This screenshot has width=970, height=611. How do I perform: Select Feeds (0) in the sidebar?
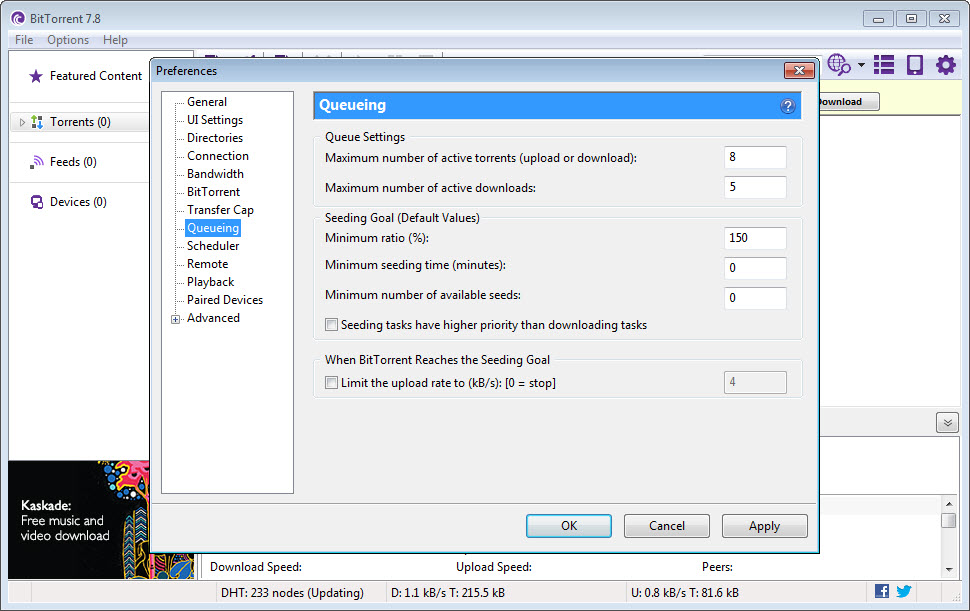coord(73,162)
